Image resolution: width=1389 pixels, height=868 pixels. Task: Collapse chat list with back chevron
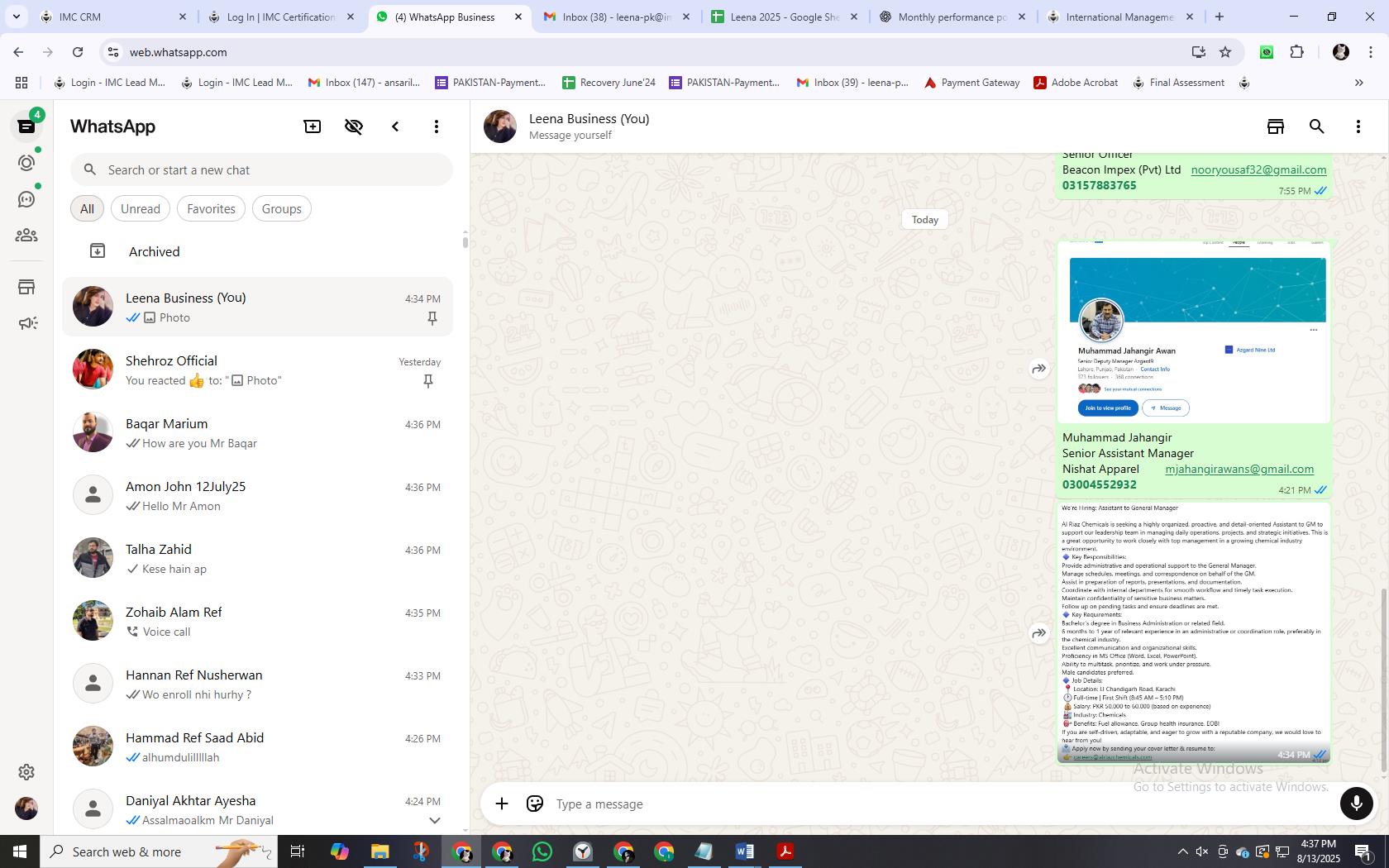click(x=395, y=126)
